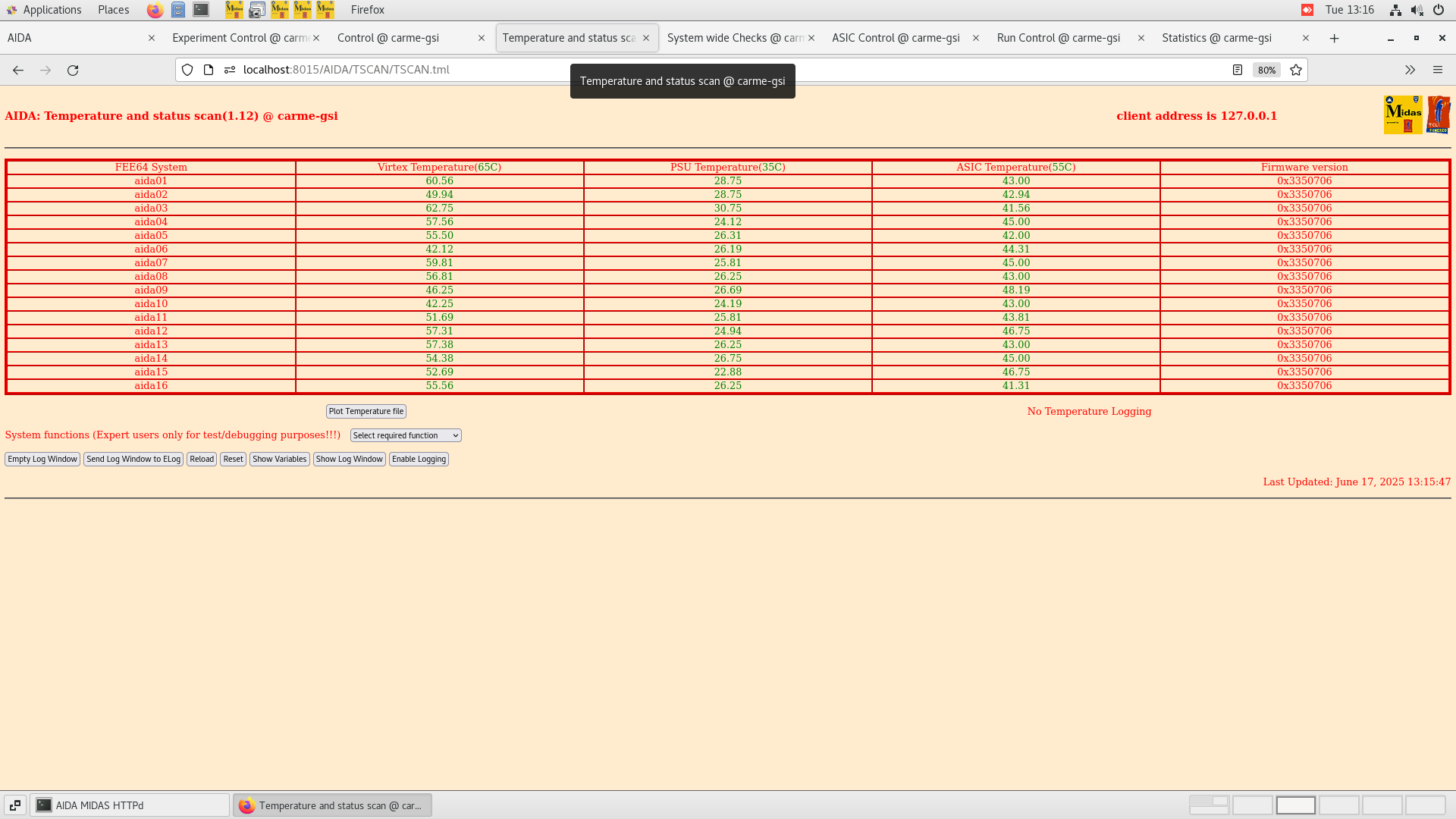Viewport: 1456px width, 819px height.
Task: Toggle reader view icon in address bar
Action: point(1238,70)
